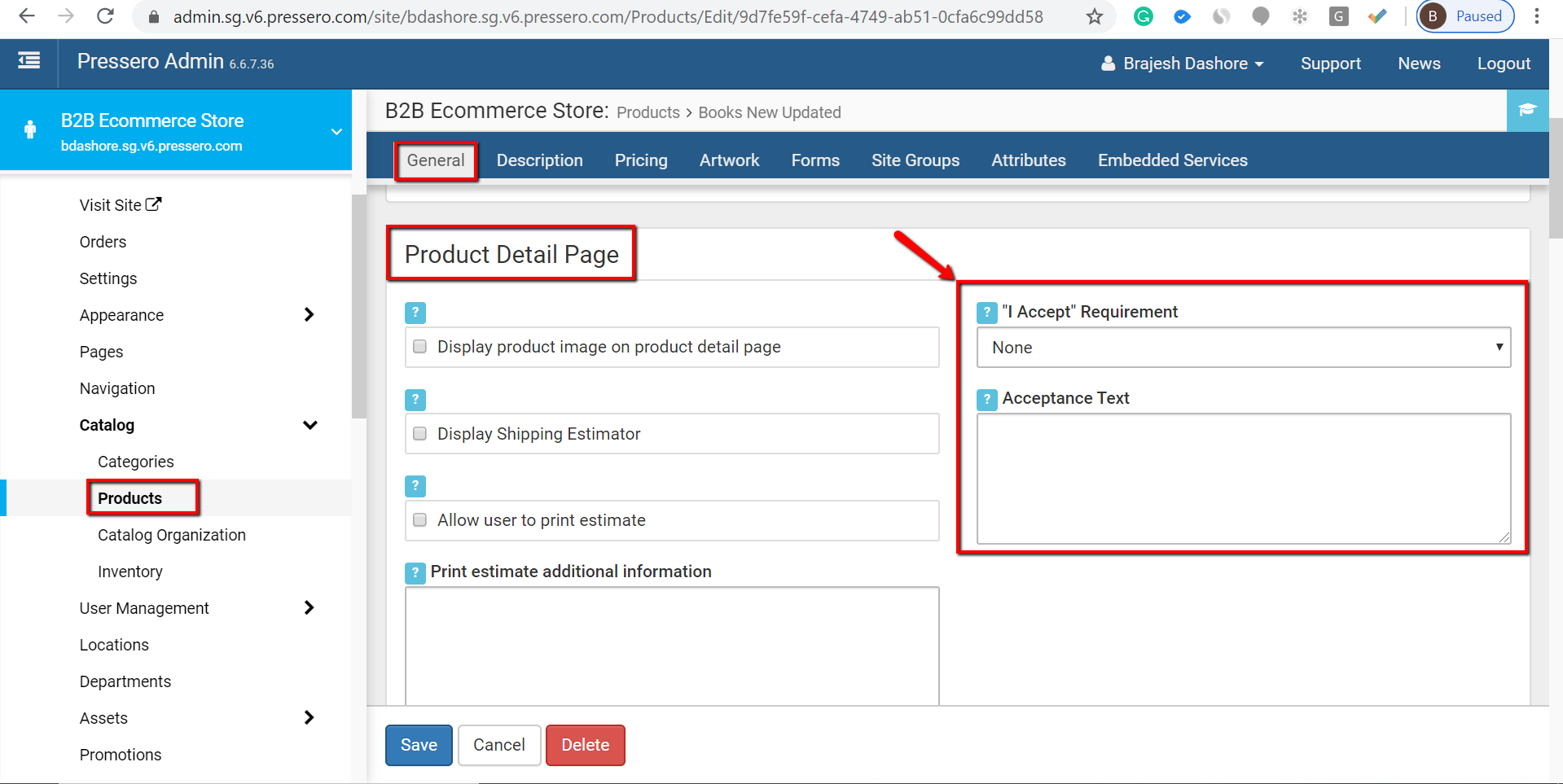Switch to the Description tab
The width and height of the screenshot is (1563, 784).
point(540,160)
